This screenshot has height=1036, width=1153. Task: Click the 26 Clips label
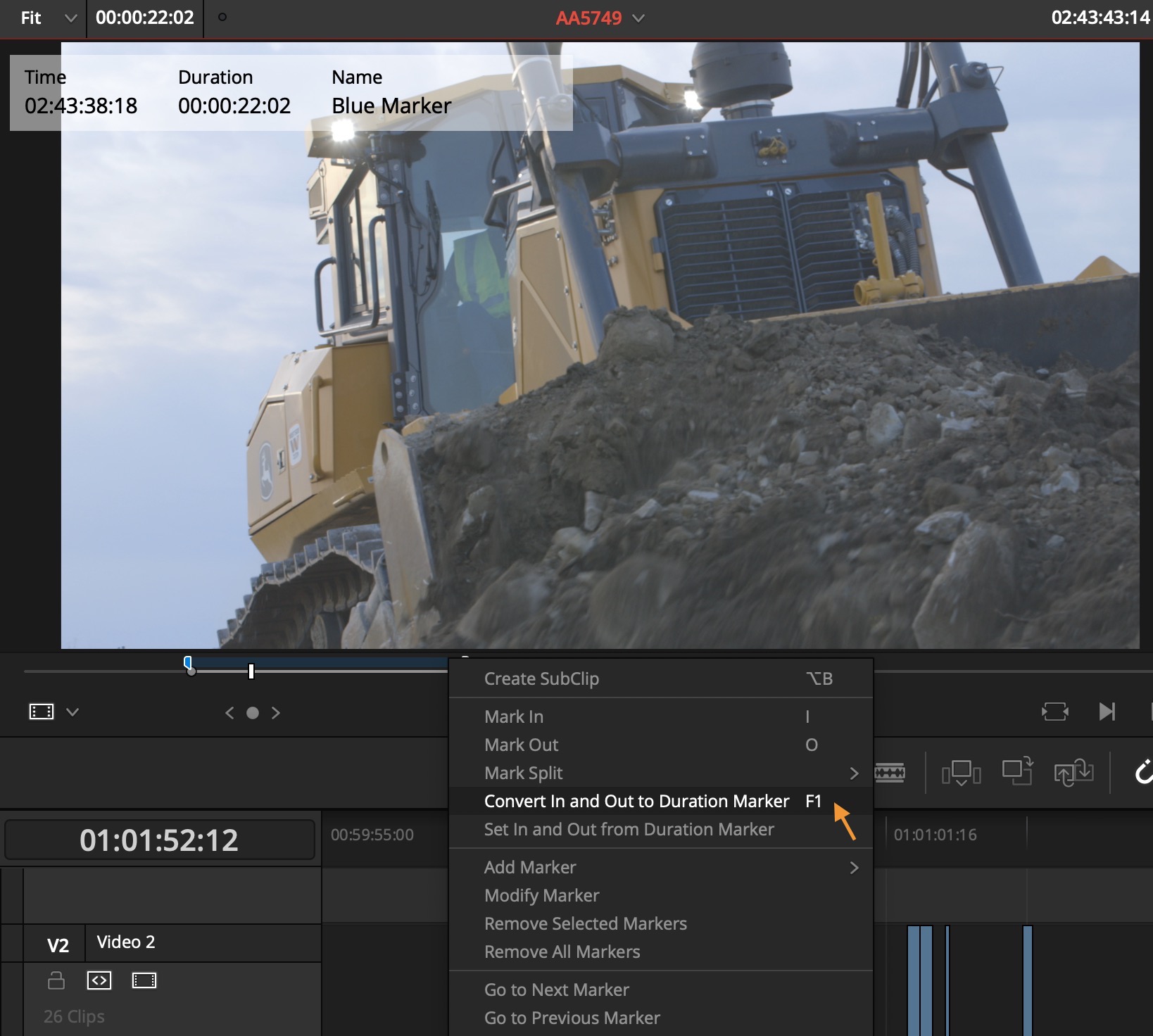coord(74,1016)
